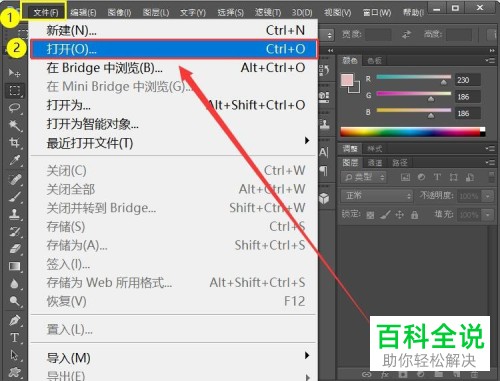
Task: Select the Lasso tool
Action: click(x=14, y=108)
